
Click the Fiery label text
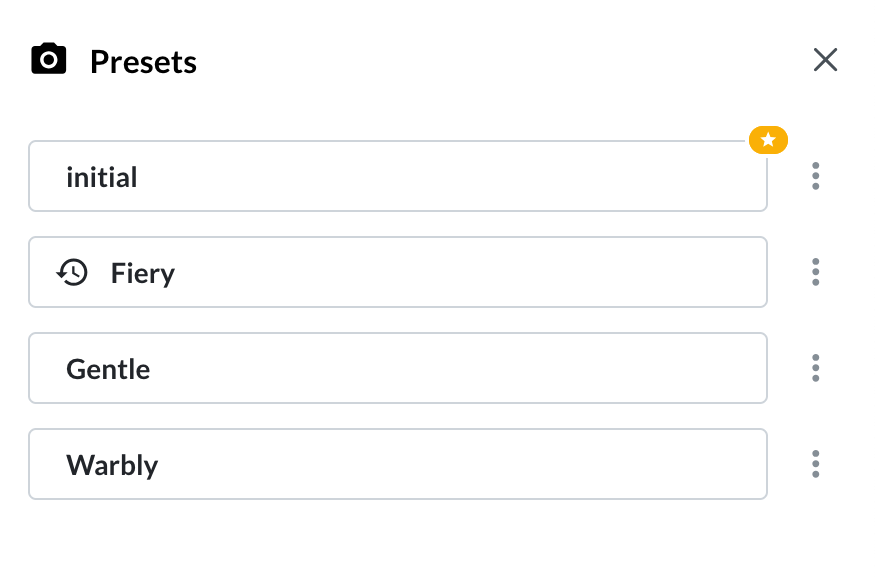point(143,273)
